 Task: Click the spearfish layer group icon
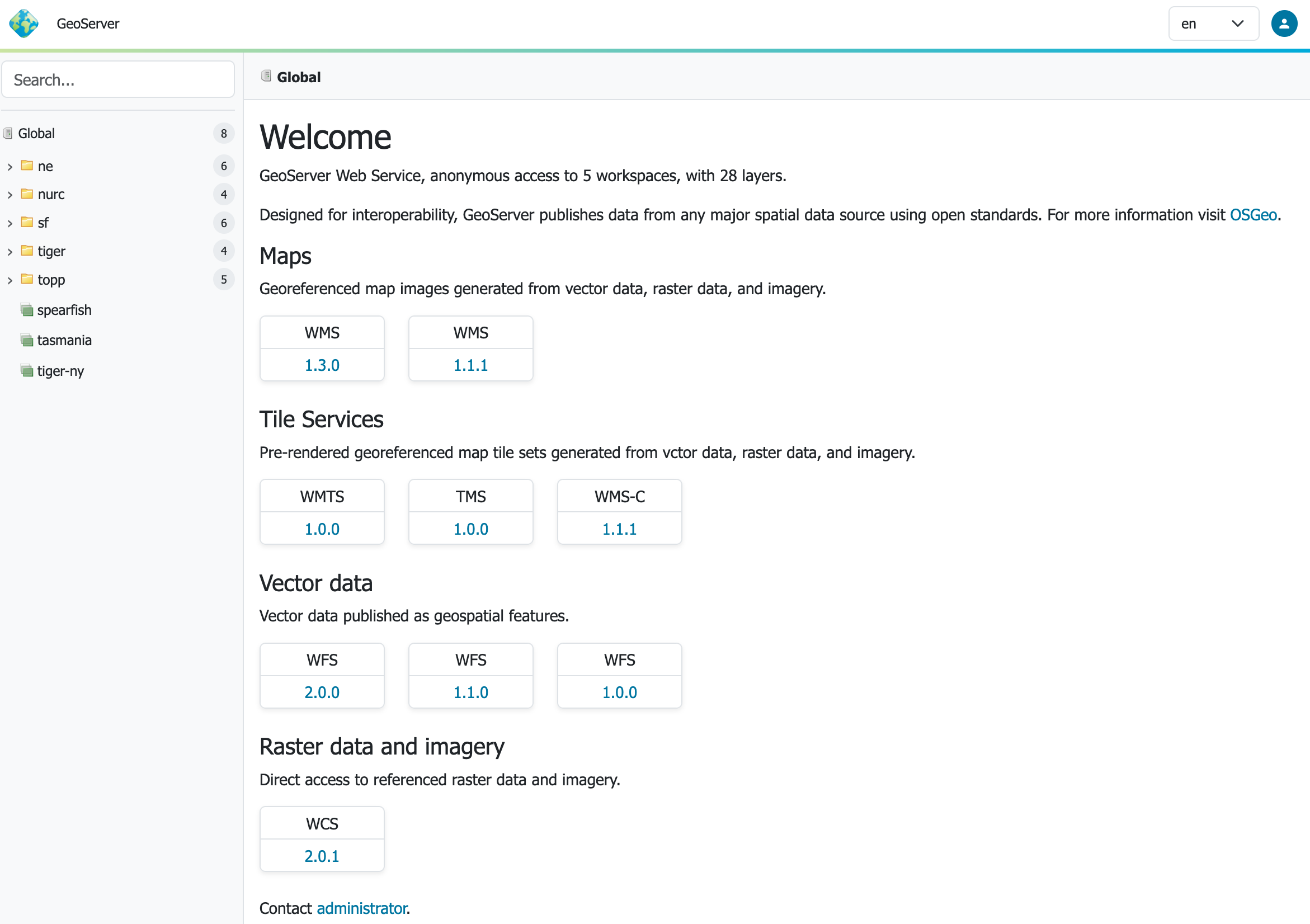27,310
